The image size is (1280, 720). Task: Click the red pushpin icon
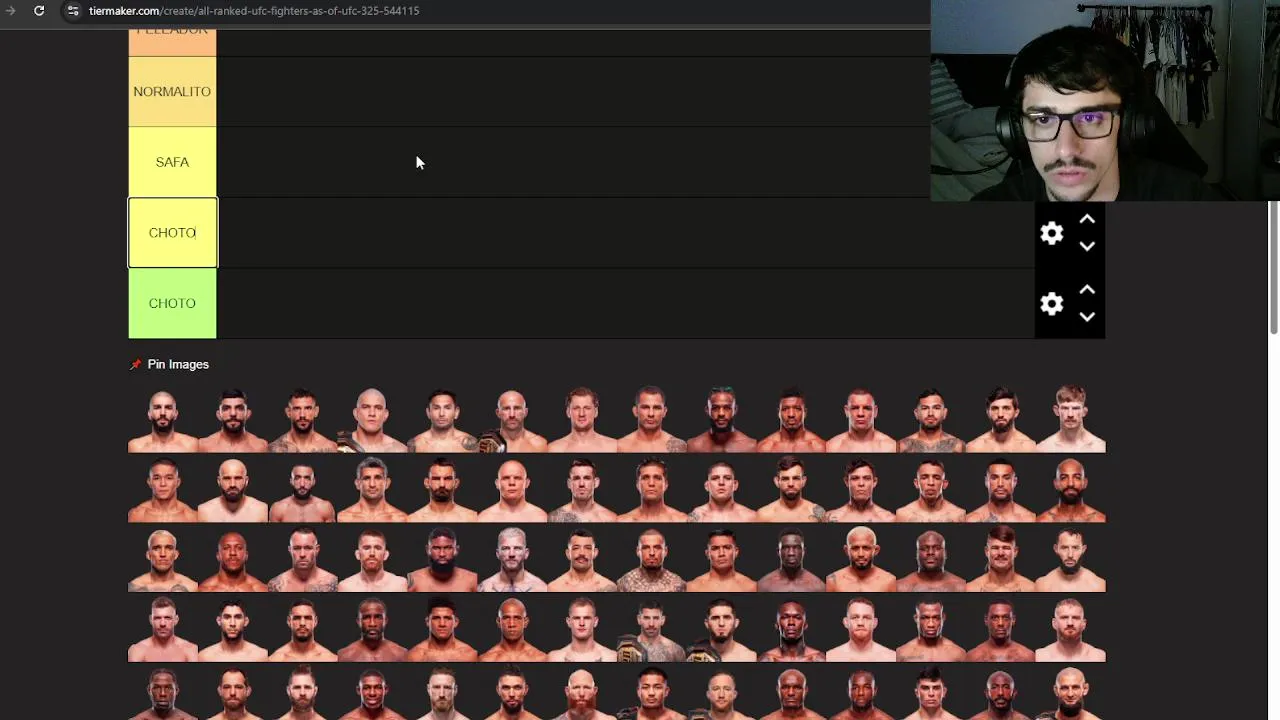136,365
